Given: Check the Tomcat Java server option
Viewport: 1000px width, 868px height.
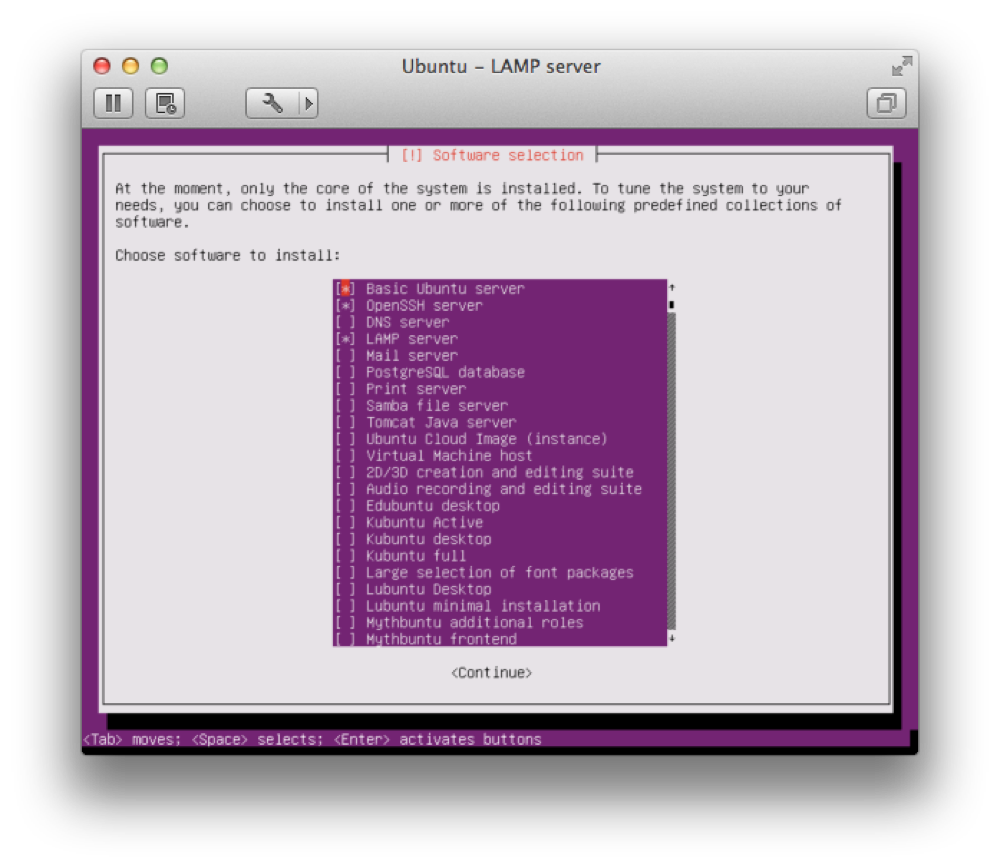Looking at the screenshot, I should point(346,422).
